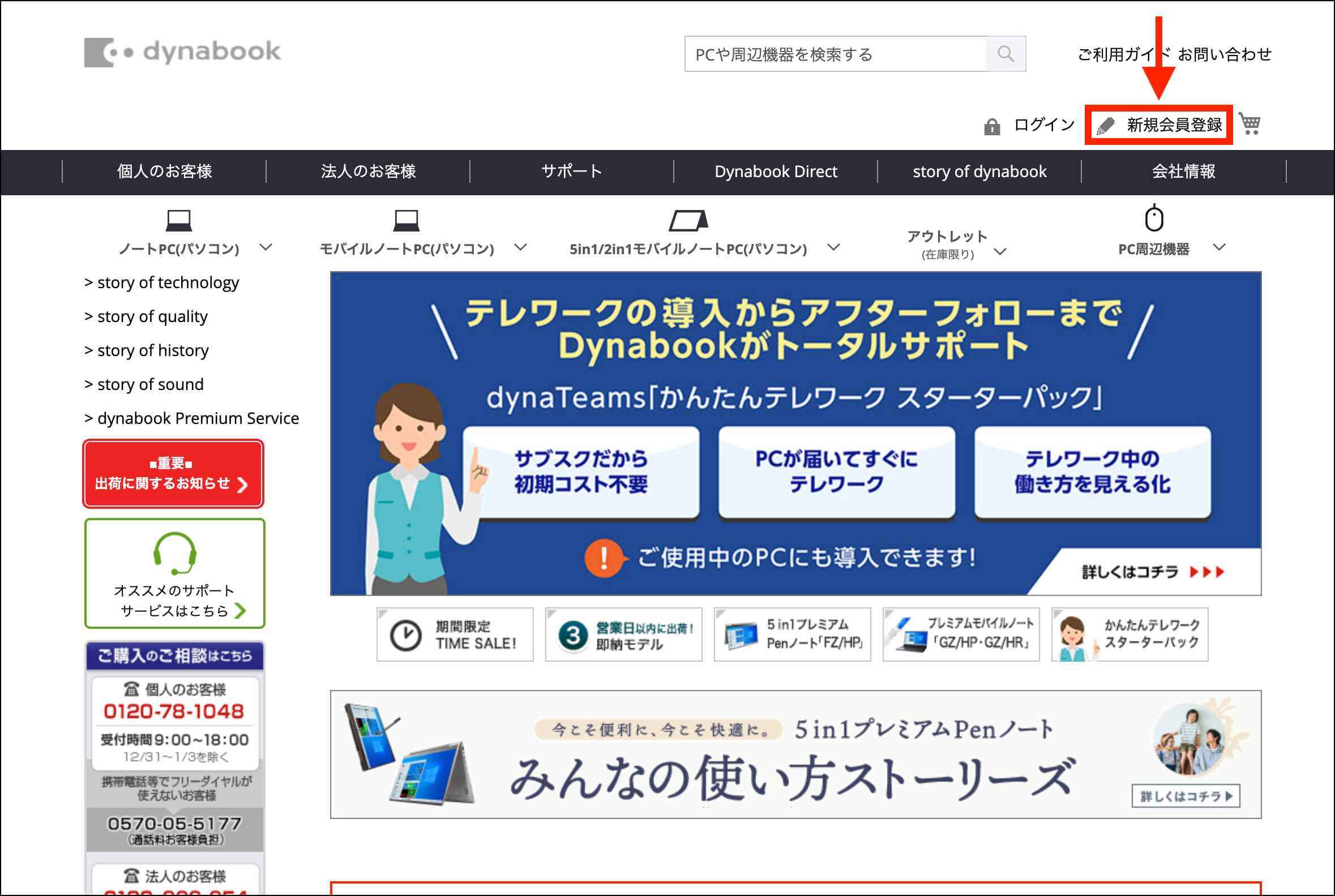
Task: Select the プレミアムモバイルノート GZ/HP thumbnail
Action: tap(961, 635)
